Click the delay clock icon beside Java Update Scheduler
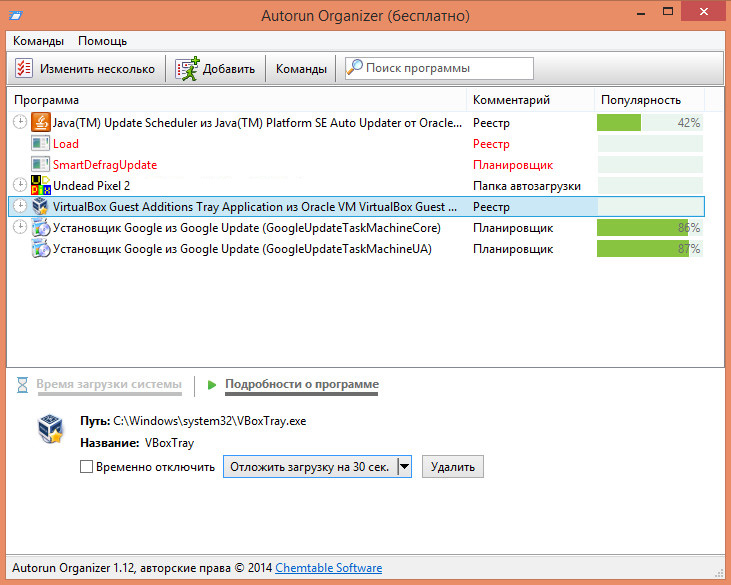This screenshot has height=585, width=731. point(20,122)
